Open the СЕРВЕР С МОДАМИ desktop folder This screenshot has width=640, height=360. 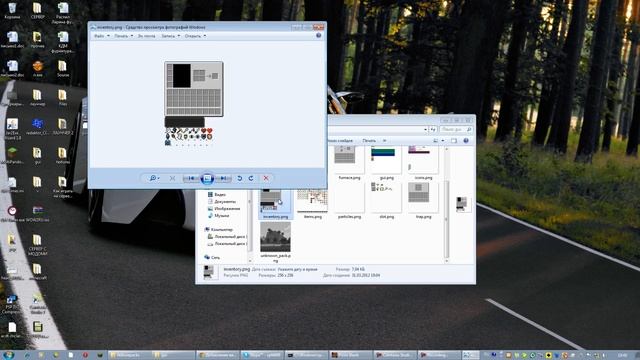[37, 245]
